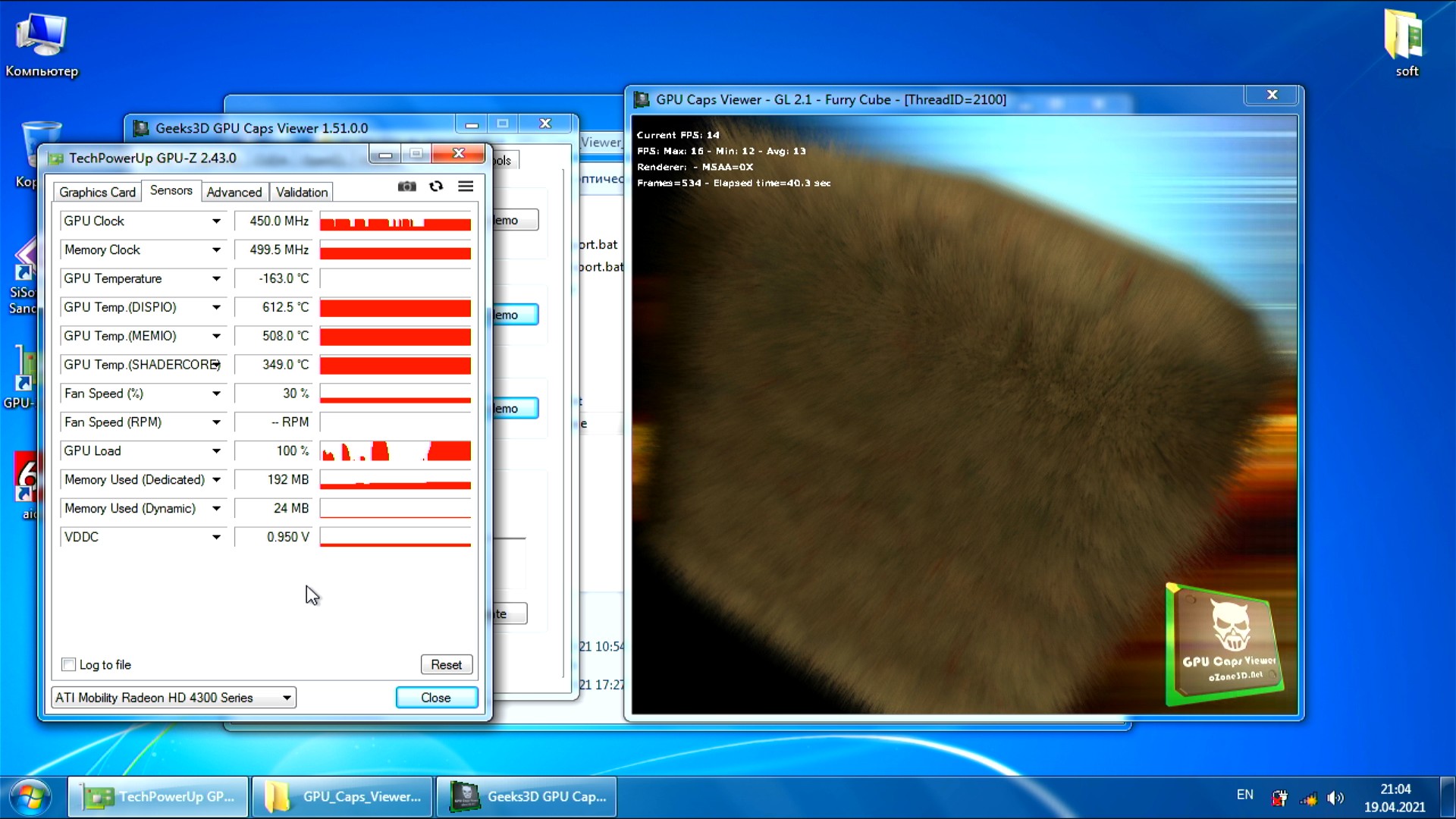Open the GPU-Z hamburger menu icon
The height and width of the screenshot is (819, 1456).
click(466, 187)
